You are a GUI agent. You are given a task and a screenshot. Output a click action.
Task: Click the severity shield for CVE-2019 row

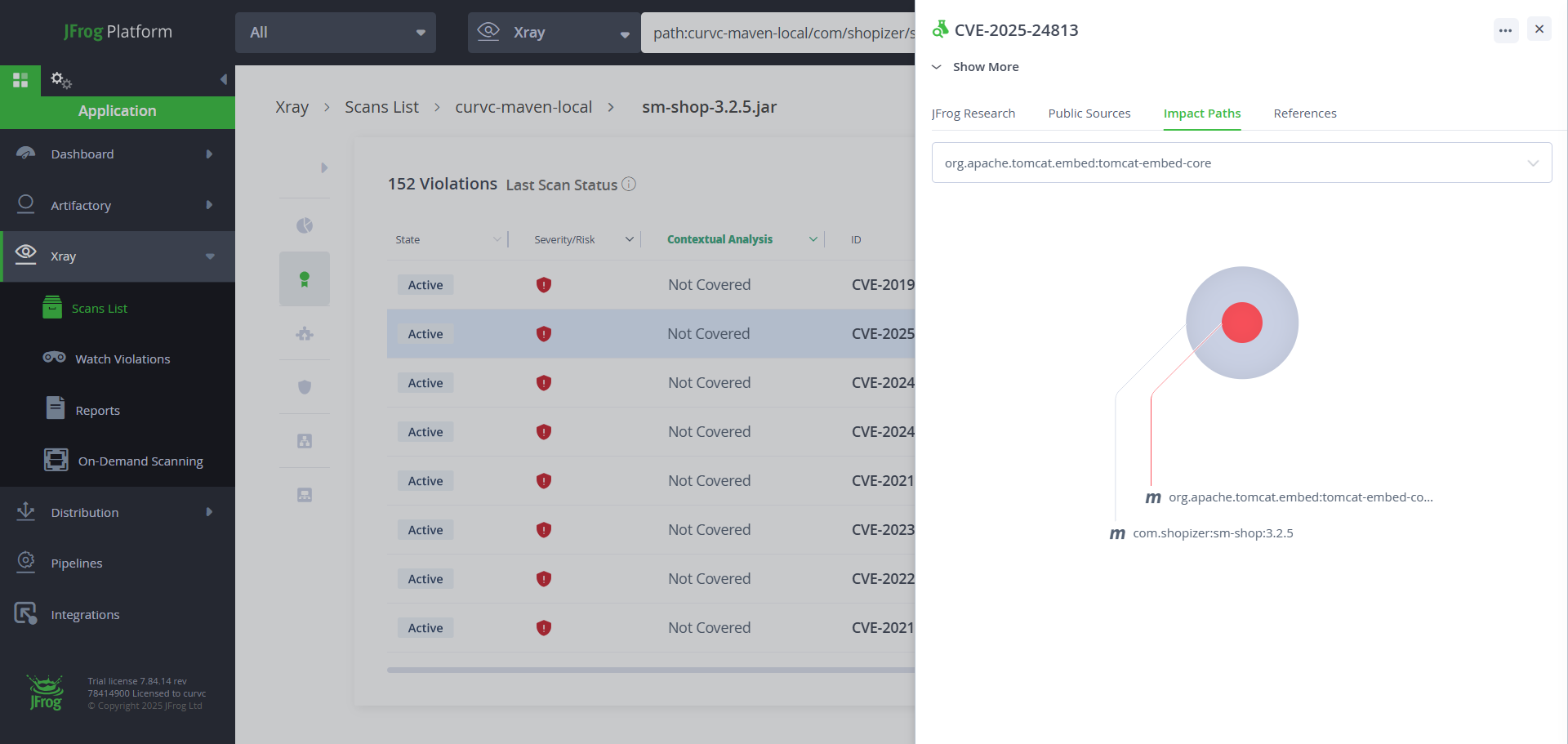coord(544,285)
